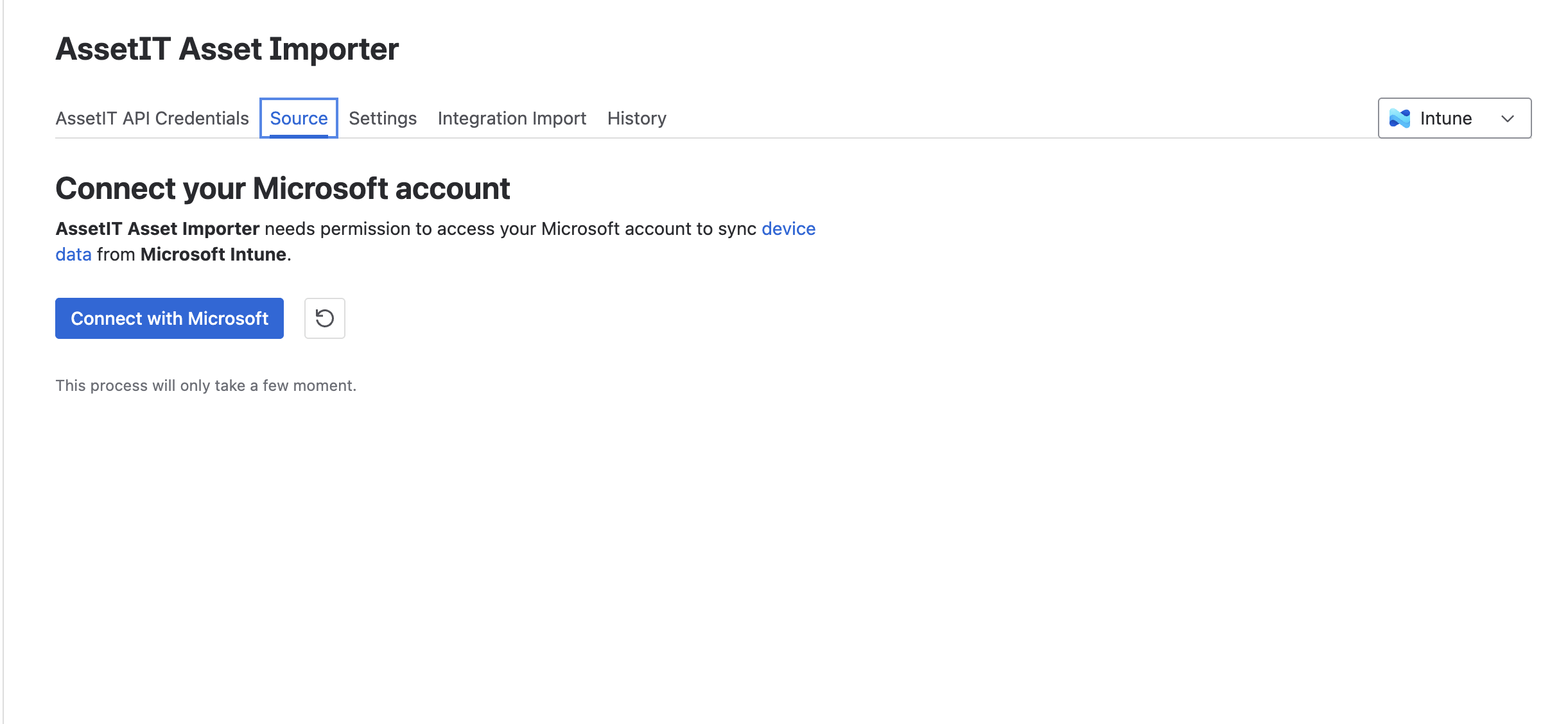Follow the "device" hyperlink
This screenshot has height=724, width=1568.
[x=788, y=228]
